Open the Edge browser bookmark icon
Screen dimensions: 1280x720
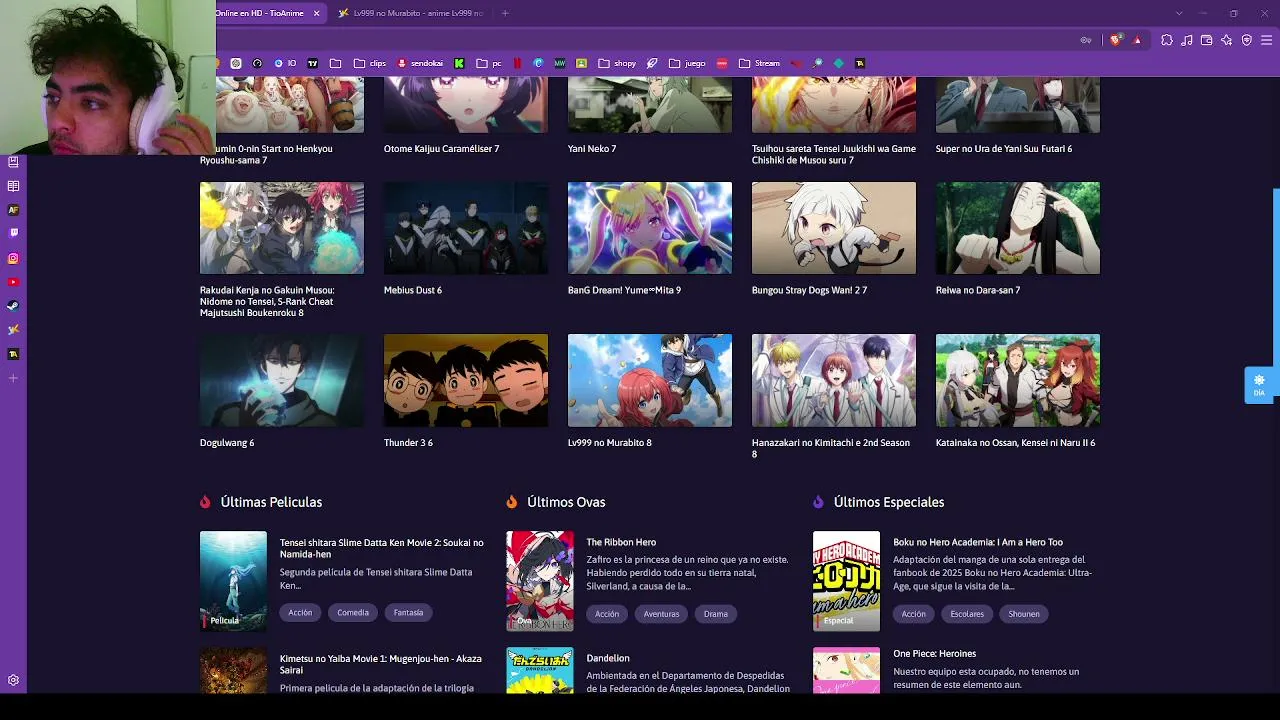tap(538, 63)
